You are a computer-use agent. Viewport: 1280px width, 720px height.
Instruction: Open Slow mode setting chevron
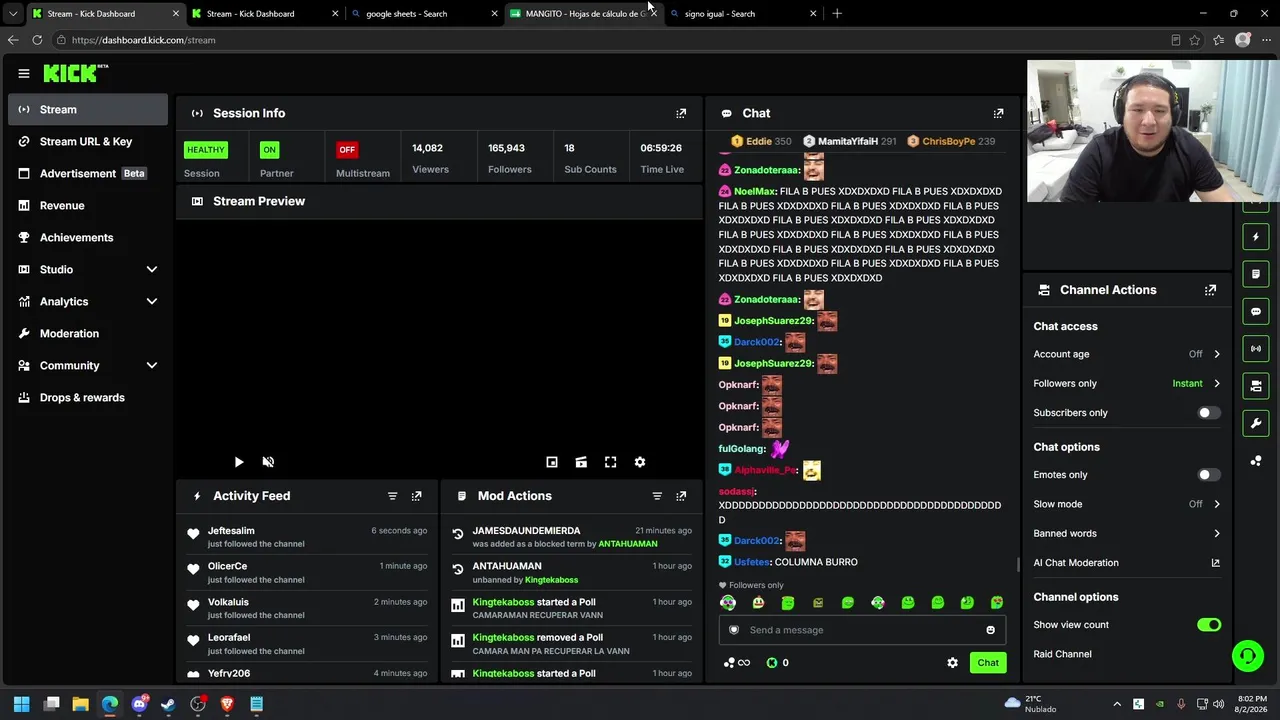tap(1217, 504)
